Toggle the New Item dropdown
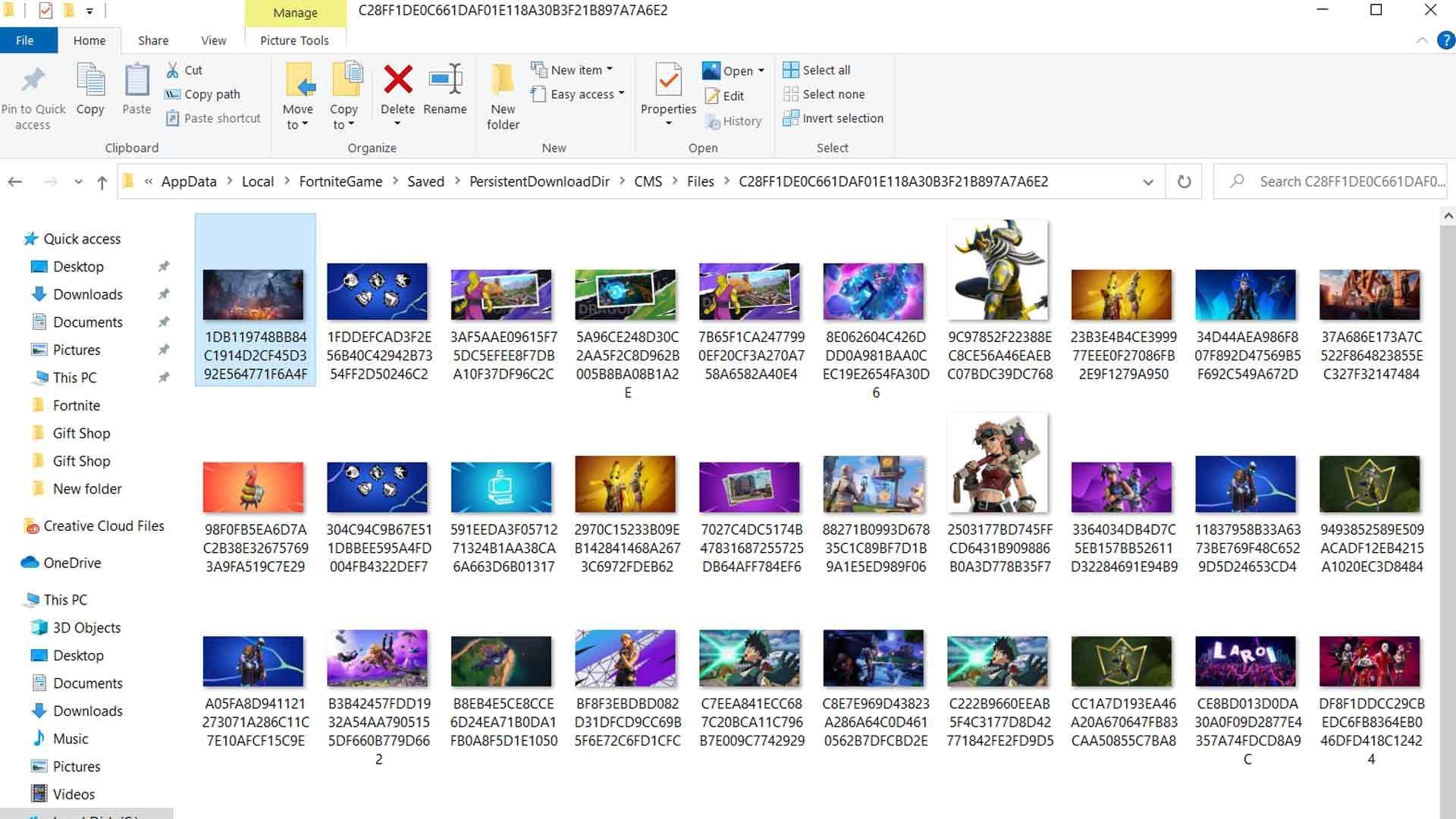 tap(611, 69)
